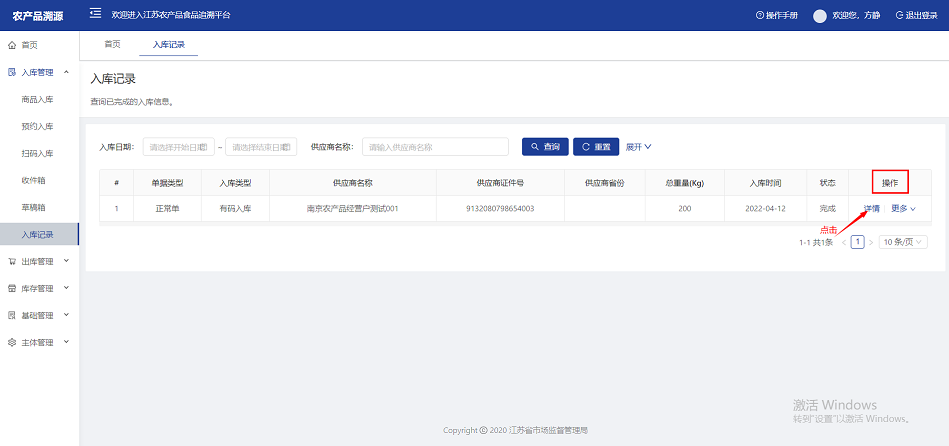Open 扫码入库 in the sidebar
Viewport: 949px width, 446px height.
(x=37, y=154)
